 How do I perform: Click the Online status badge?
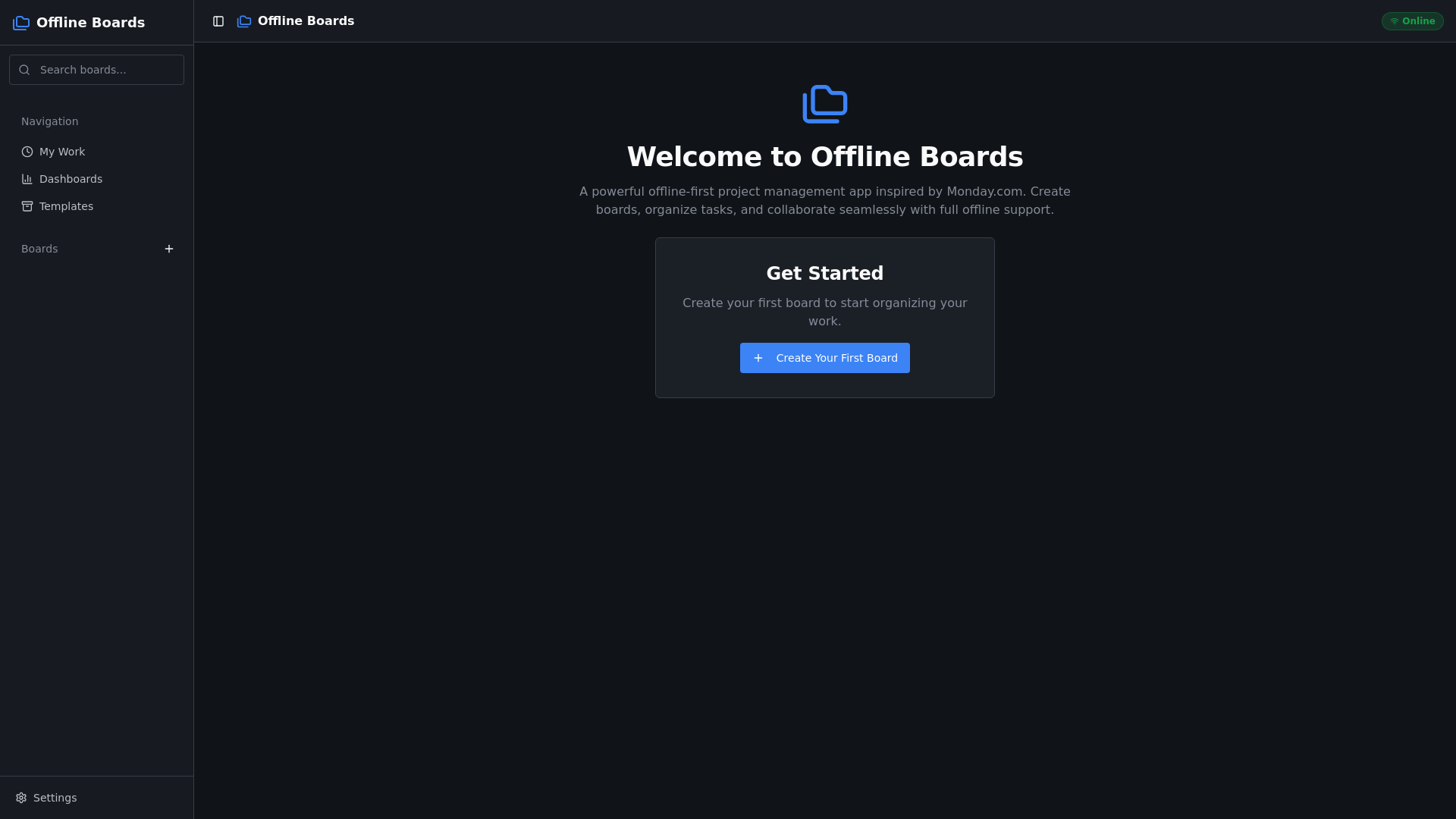1412,21
